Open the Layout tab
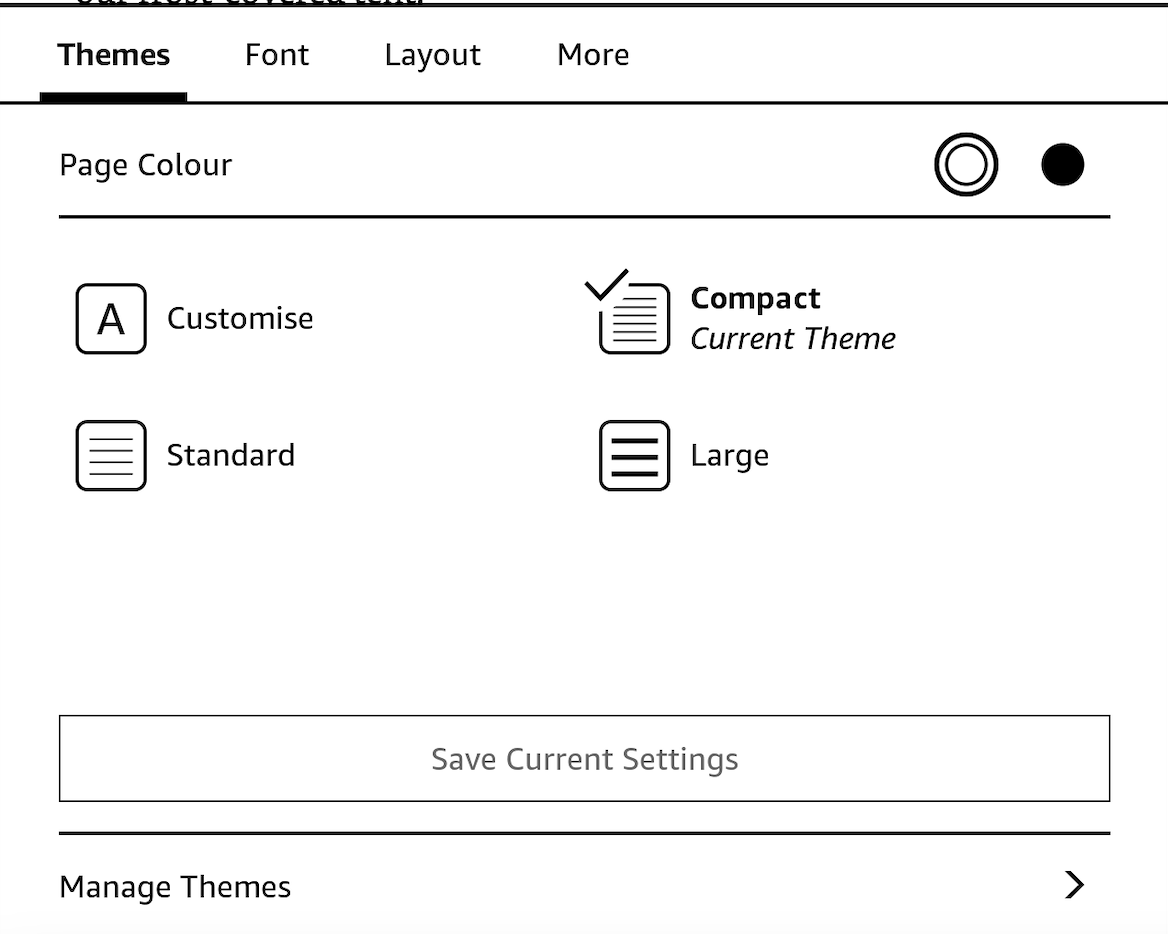This screenshot has height=934, width=1168. (x=433, y=56)
